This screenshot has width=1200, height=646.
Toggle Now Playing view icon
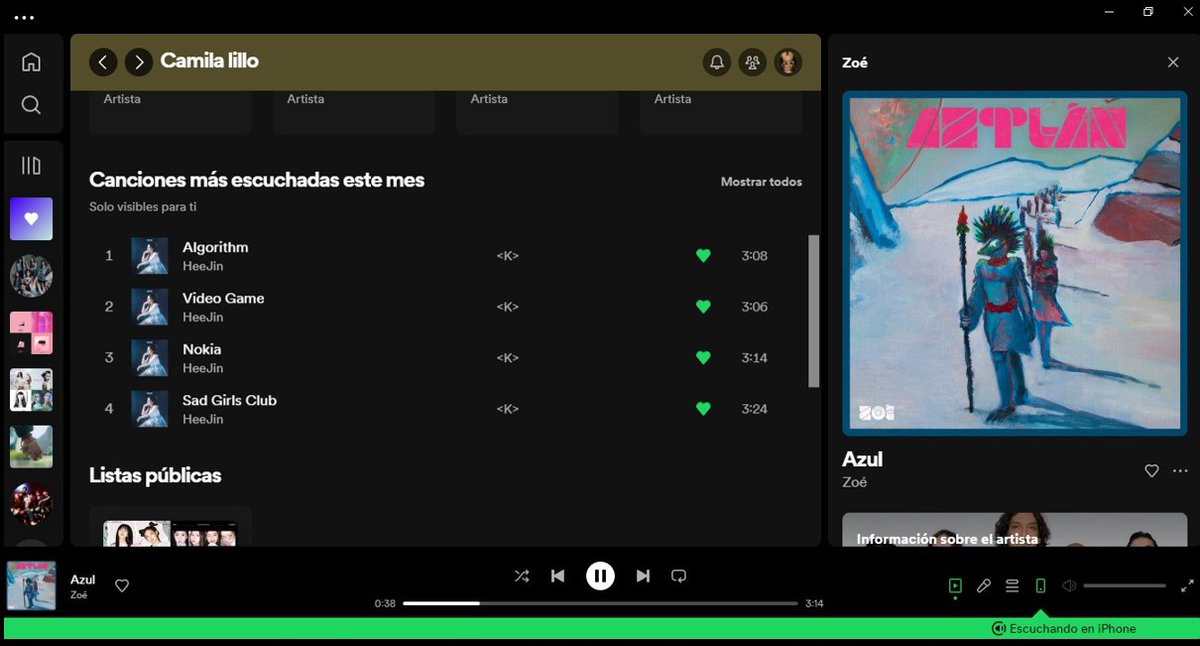click(955, 586)
